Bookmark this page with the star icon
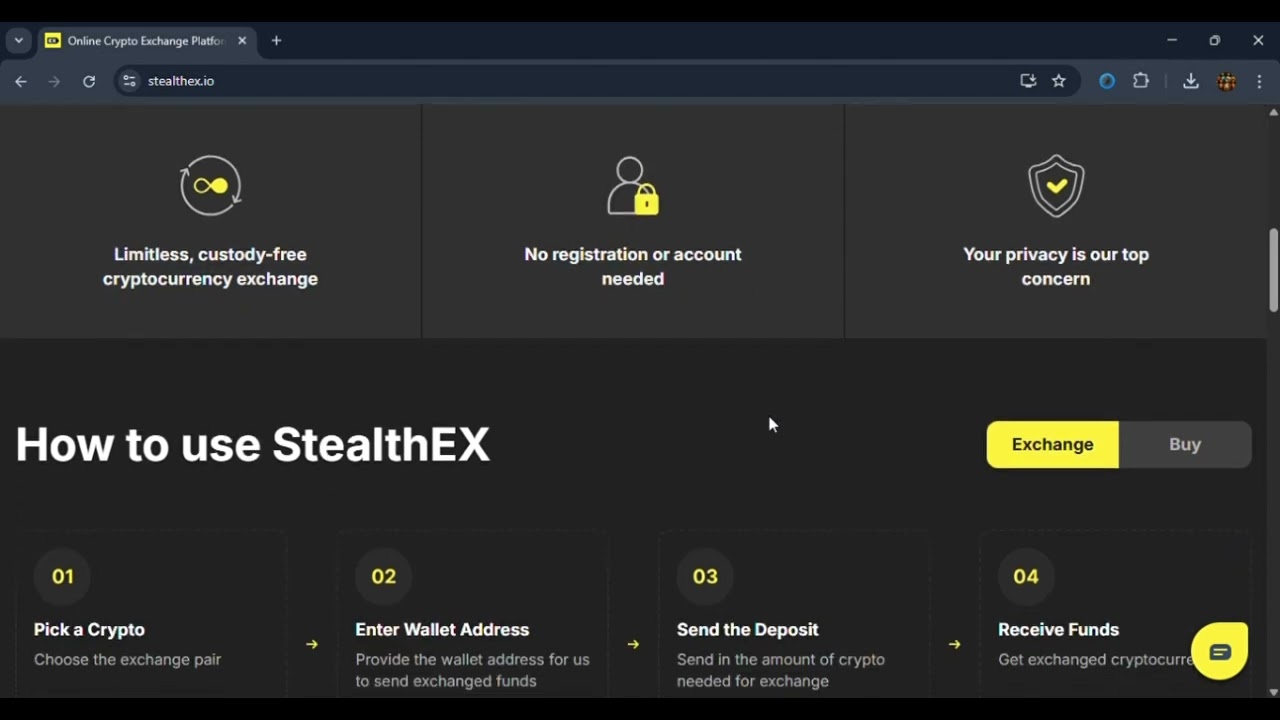 point(1059,81)
